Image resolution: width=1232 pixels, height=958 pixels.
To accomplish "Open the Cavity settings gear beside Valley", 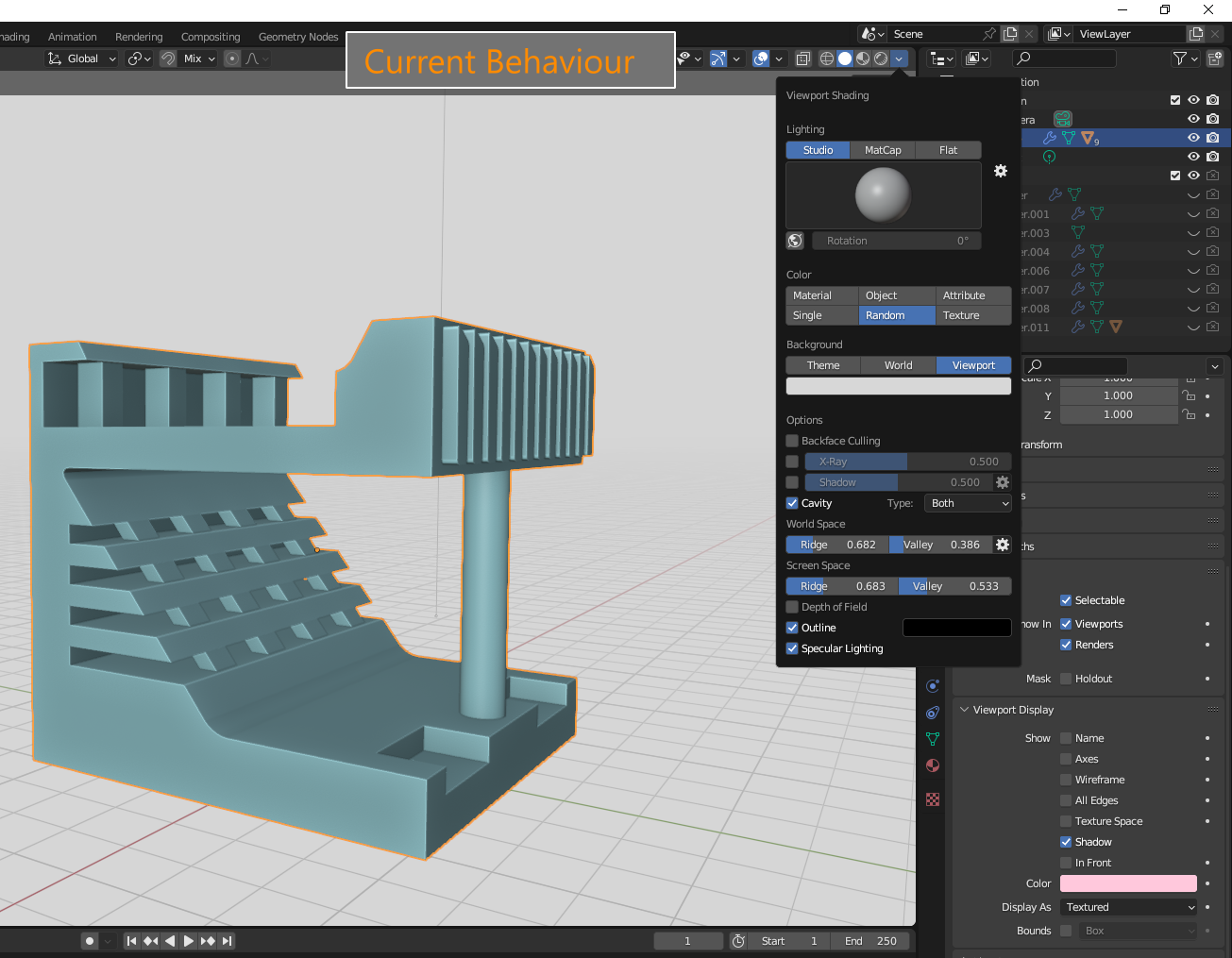I will (x=1003, y=545).
